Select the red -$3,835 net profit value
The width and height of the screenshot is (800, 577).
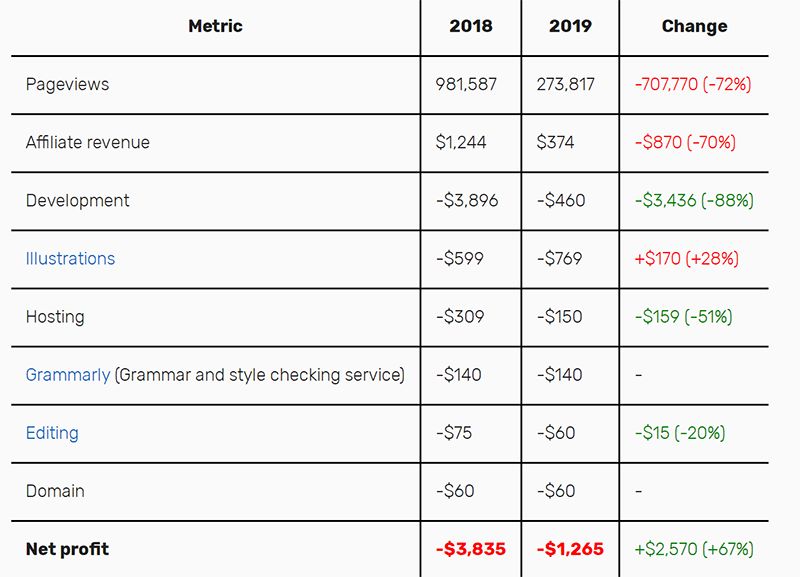click(471, 549)
